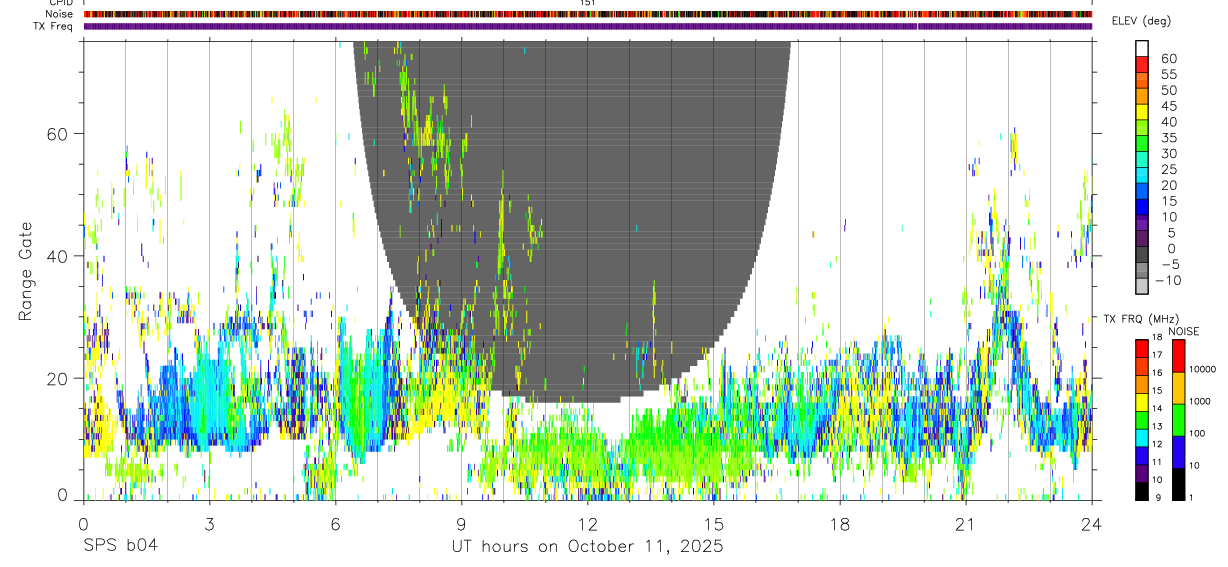This screenshot has height=567, width=1228.
Task: Click the multicolored Noise strip above the plot
Action: [x=587, y=14]
